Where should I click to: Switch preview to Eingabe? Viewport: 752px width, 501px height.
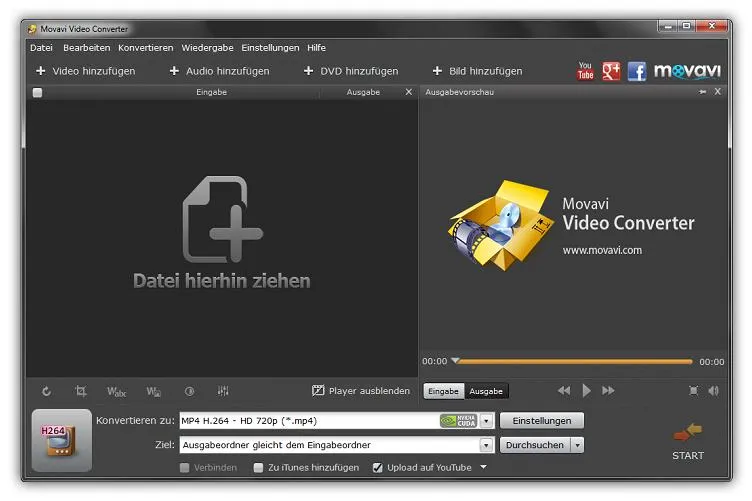coord(444,391)
